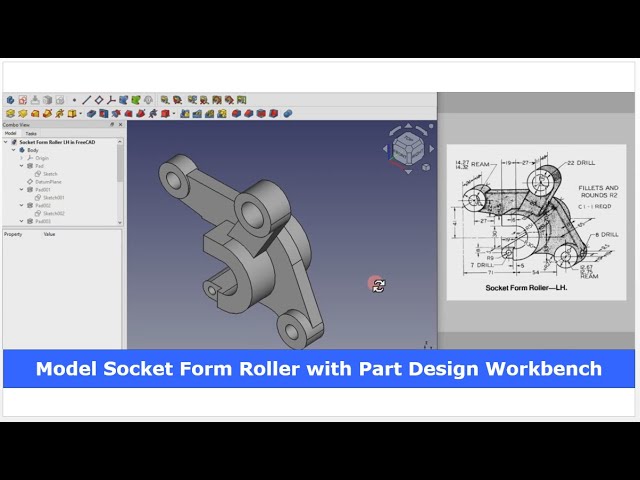The height and width of the screenshot is (480, 640).
Task: Expand the Origin tree node
Action: (x=22, y=158)
